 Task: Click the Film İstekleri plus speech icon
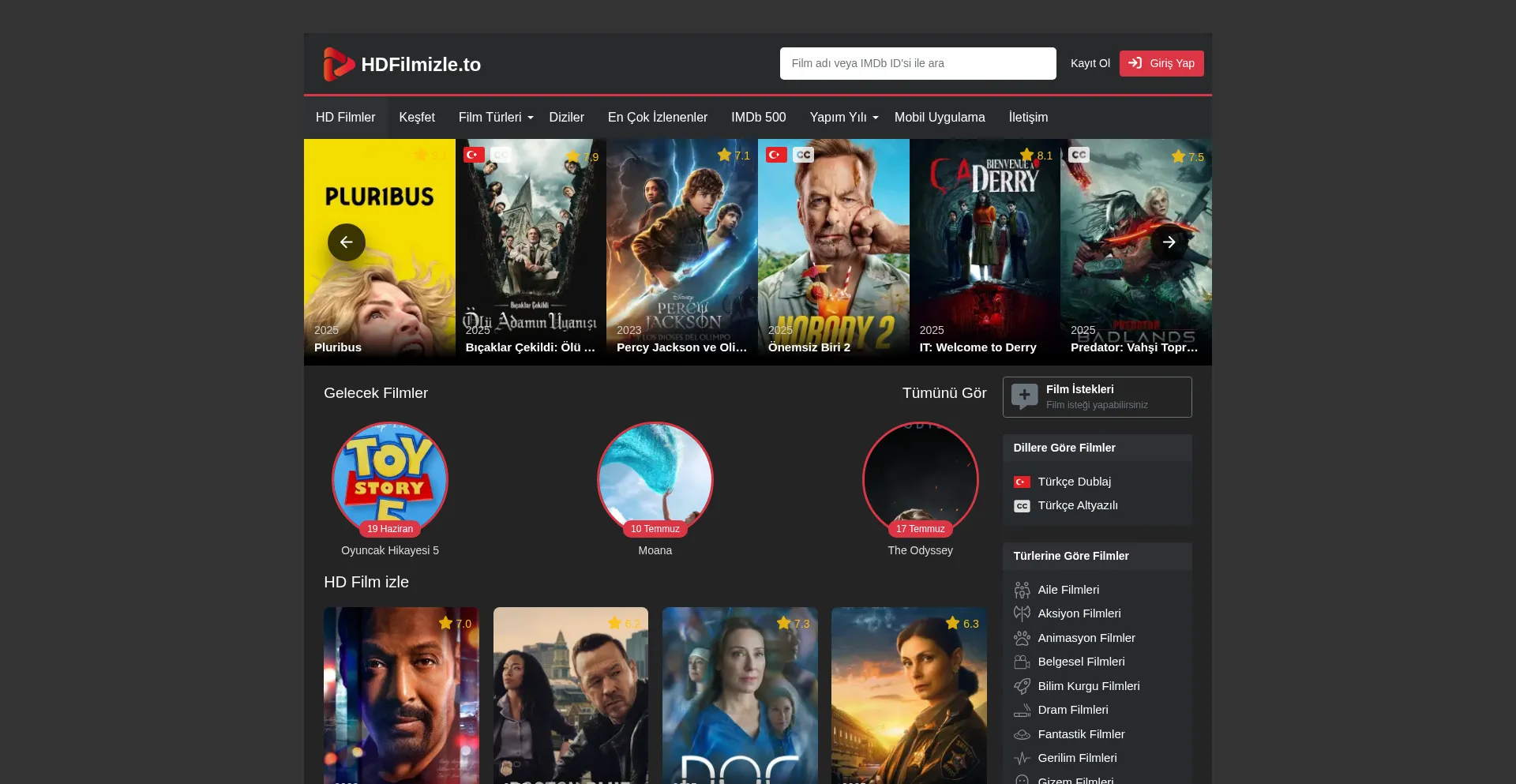point(1025,396)
